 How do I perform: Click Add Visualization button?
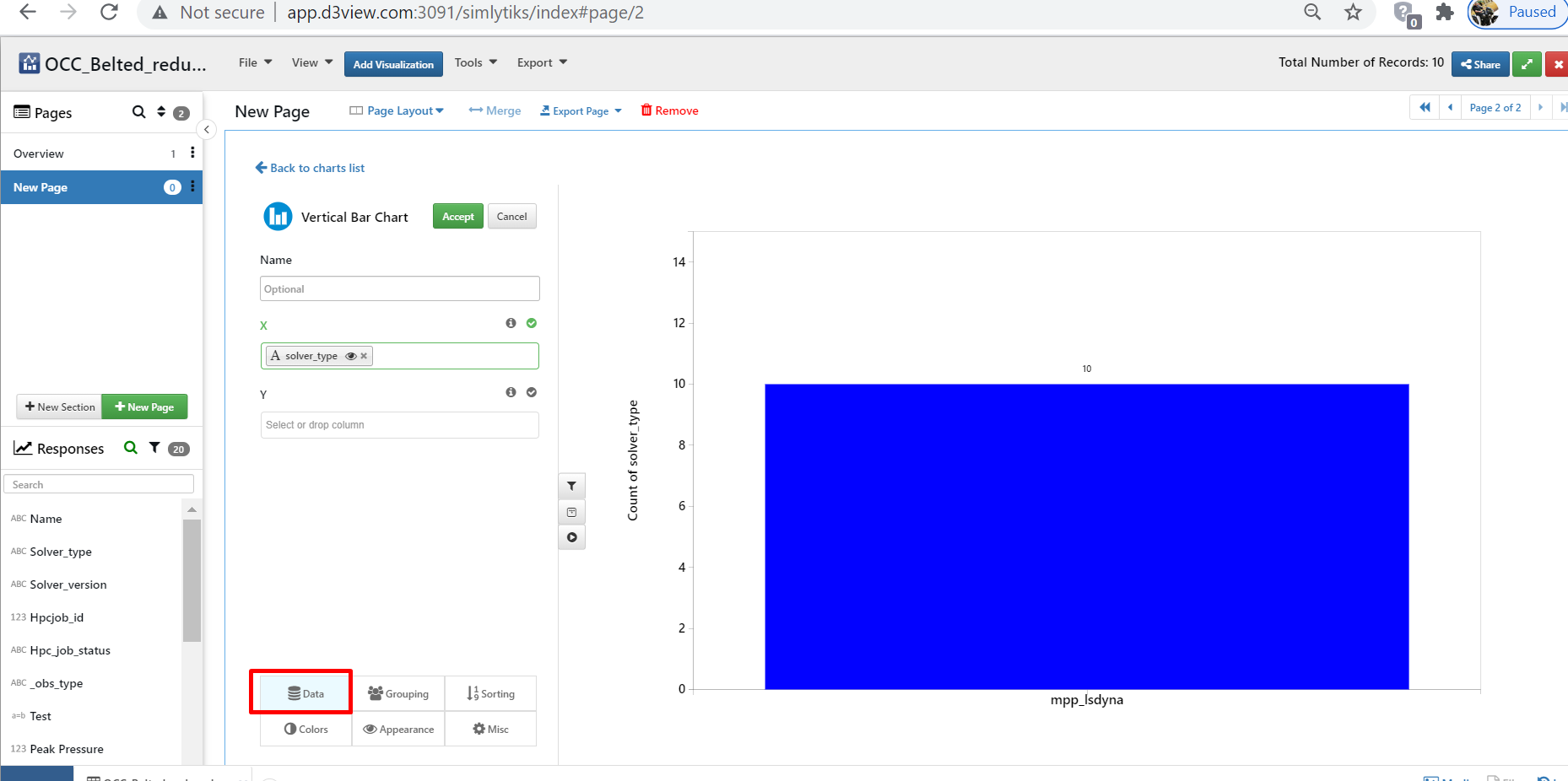(393, 64)
